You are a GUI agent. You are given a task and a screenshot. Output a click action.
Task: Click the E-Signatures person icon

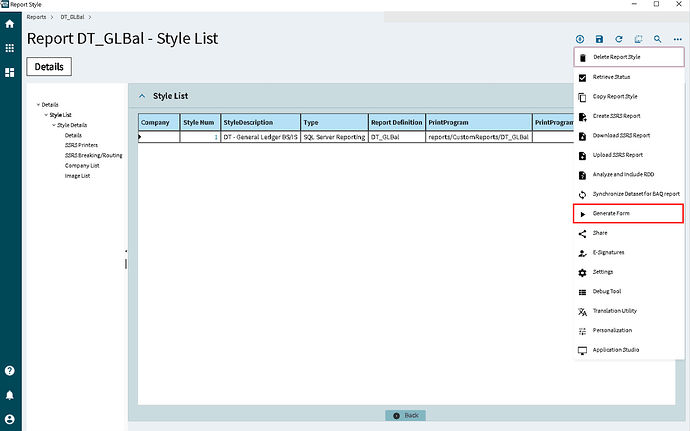coord(582,253)
